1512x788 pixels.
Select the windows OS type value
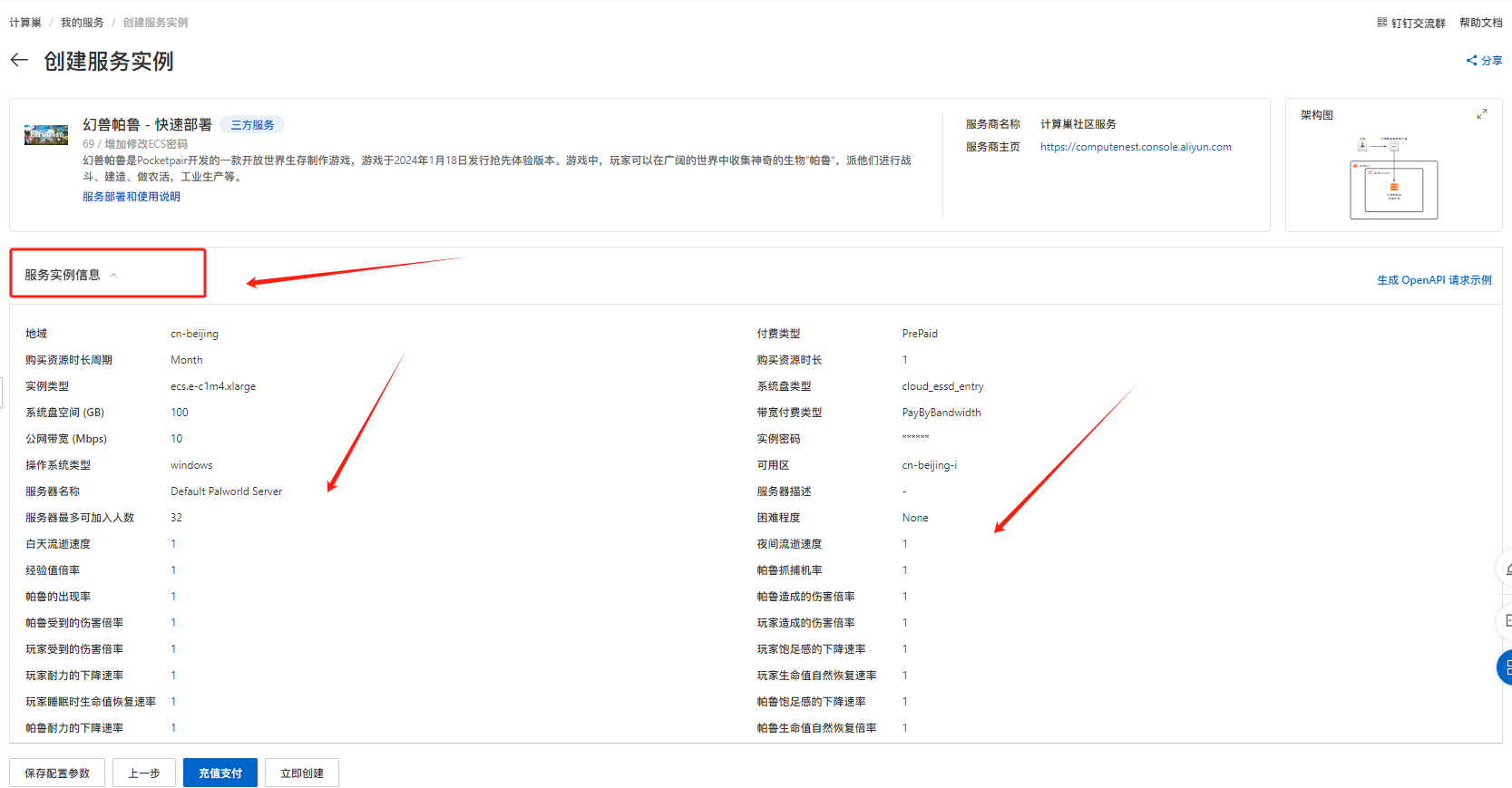pos(191,465)
